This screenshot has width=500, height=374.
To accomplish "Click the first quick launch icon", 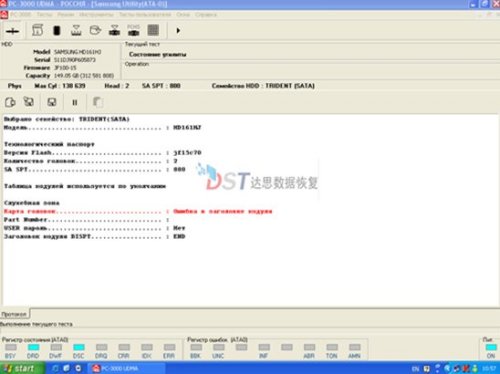I will [56, 368].
